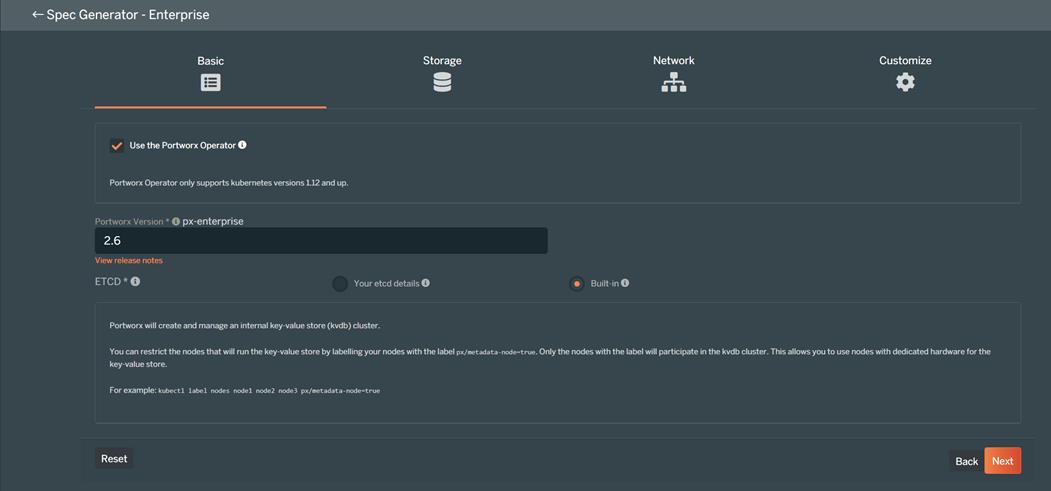Viewport: 1051px width, 491px height.
Task: Click the Portworx Operator kubernetes version note
Action: (x=229, y=182)
